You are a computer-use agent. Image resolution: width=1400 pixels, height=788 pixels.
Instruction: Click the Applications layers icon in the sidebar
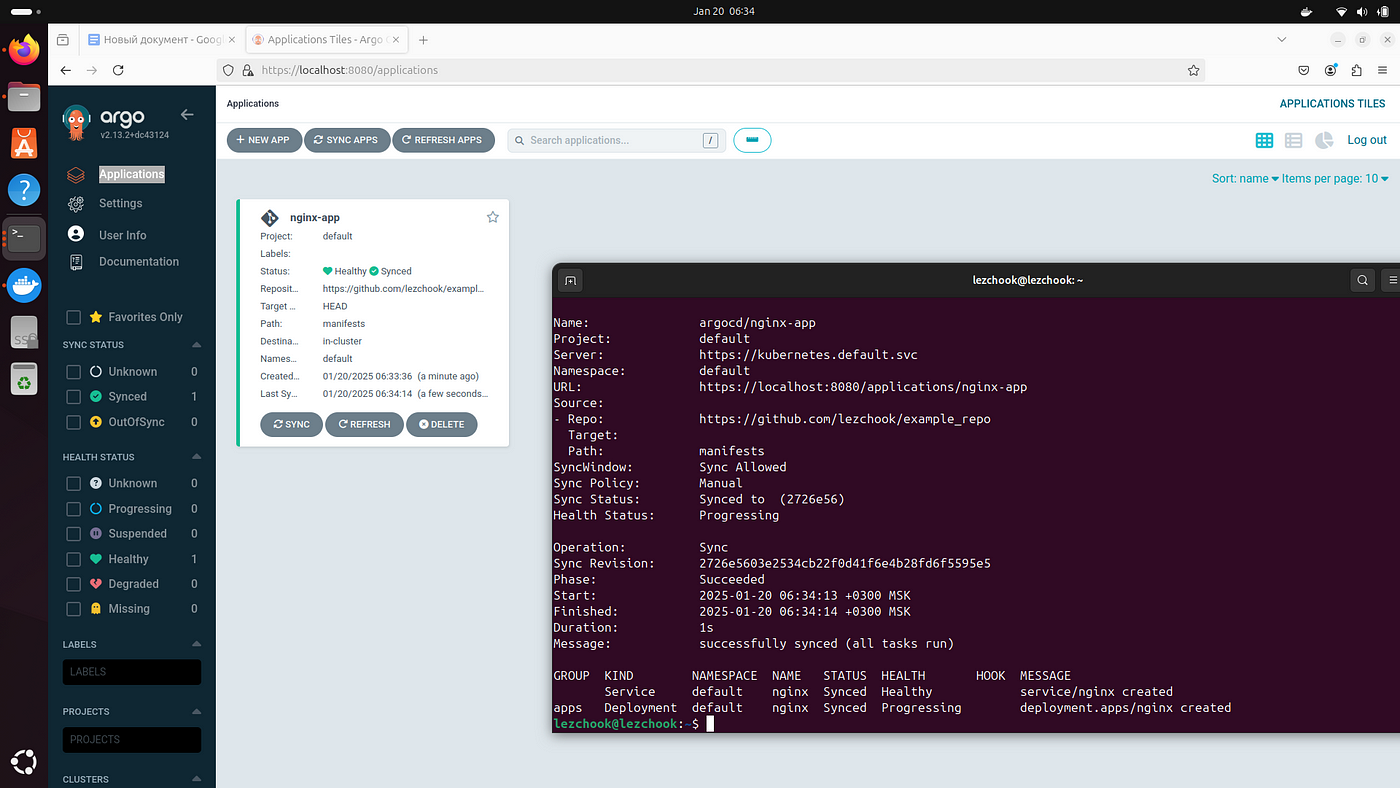click(75, 174)
